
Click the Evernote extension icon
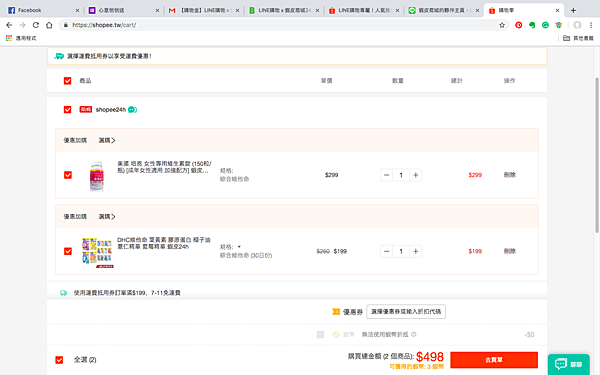(x=532, y=25)
